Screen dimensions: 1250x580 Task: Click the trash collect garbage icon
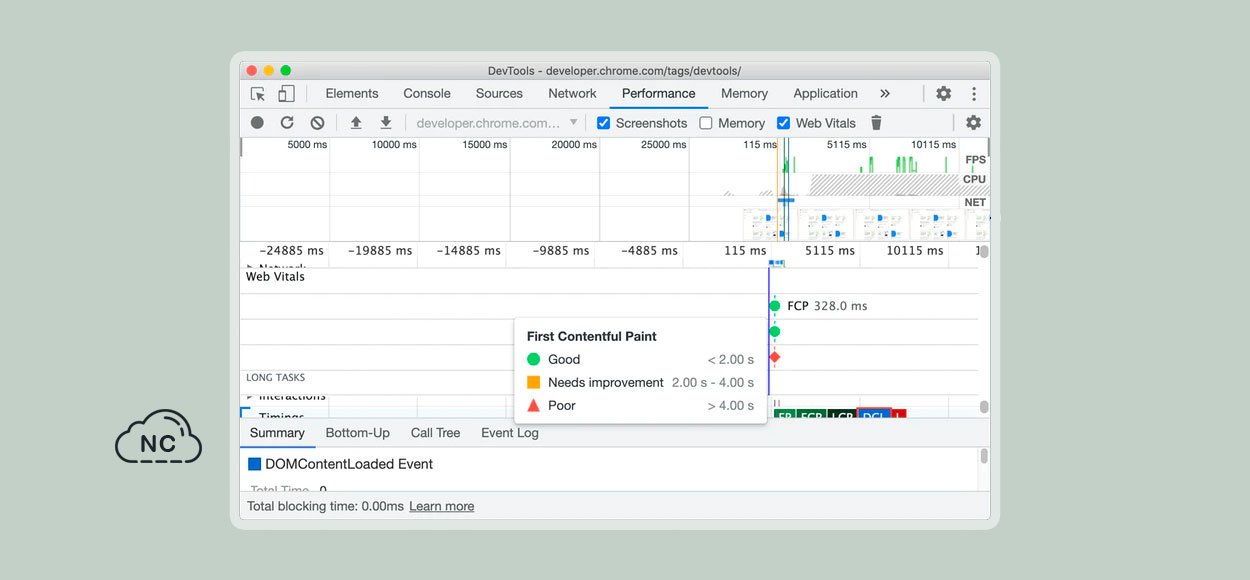click(x=876, y=123)
